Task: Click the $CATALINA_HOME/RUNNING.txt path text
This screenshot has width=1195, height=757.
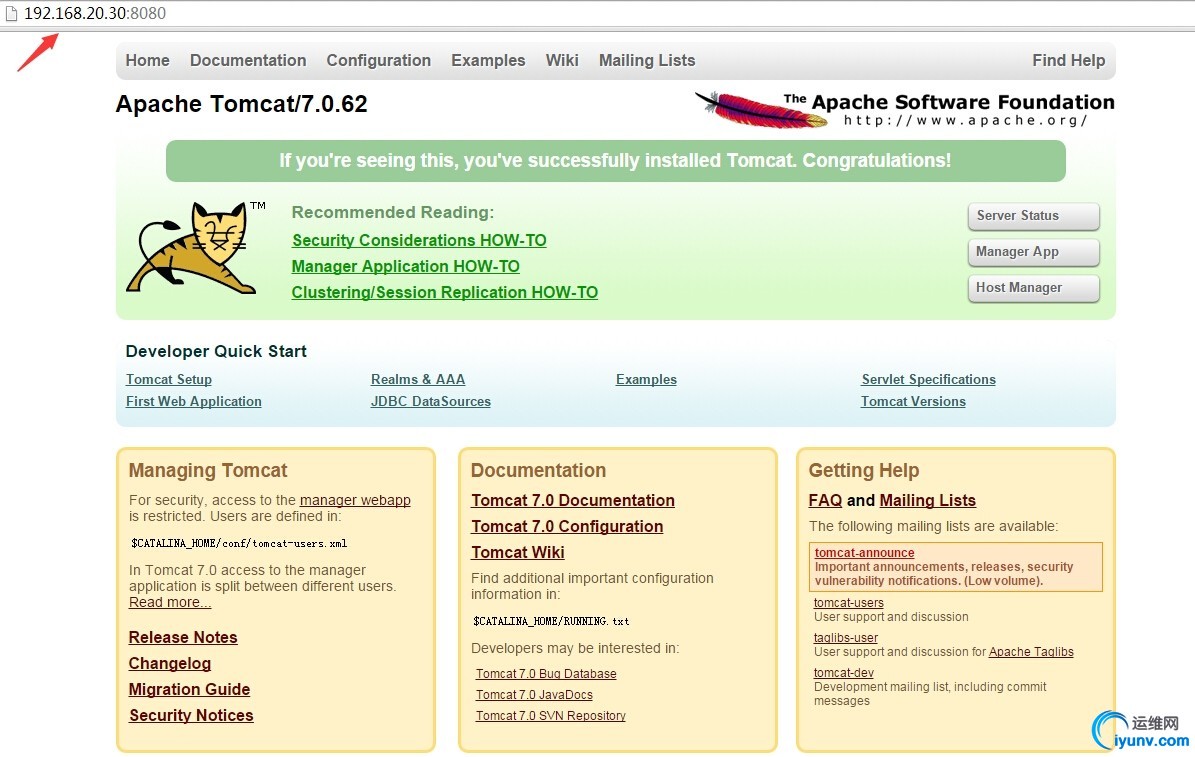Action: pyautogui.click(x=551, y=621)
